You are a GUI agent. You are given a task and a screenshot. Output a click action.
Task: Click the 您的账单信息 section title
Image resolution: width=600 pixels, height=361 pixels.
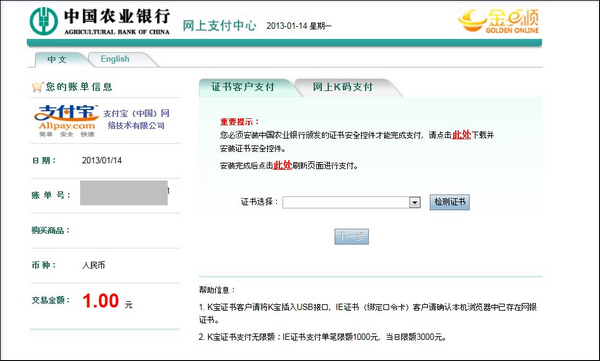[79, 87]
